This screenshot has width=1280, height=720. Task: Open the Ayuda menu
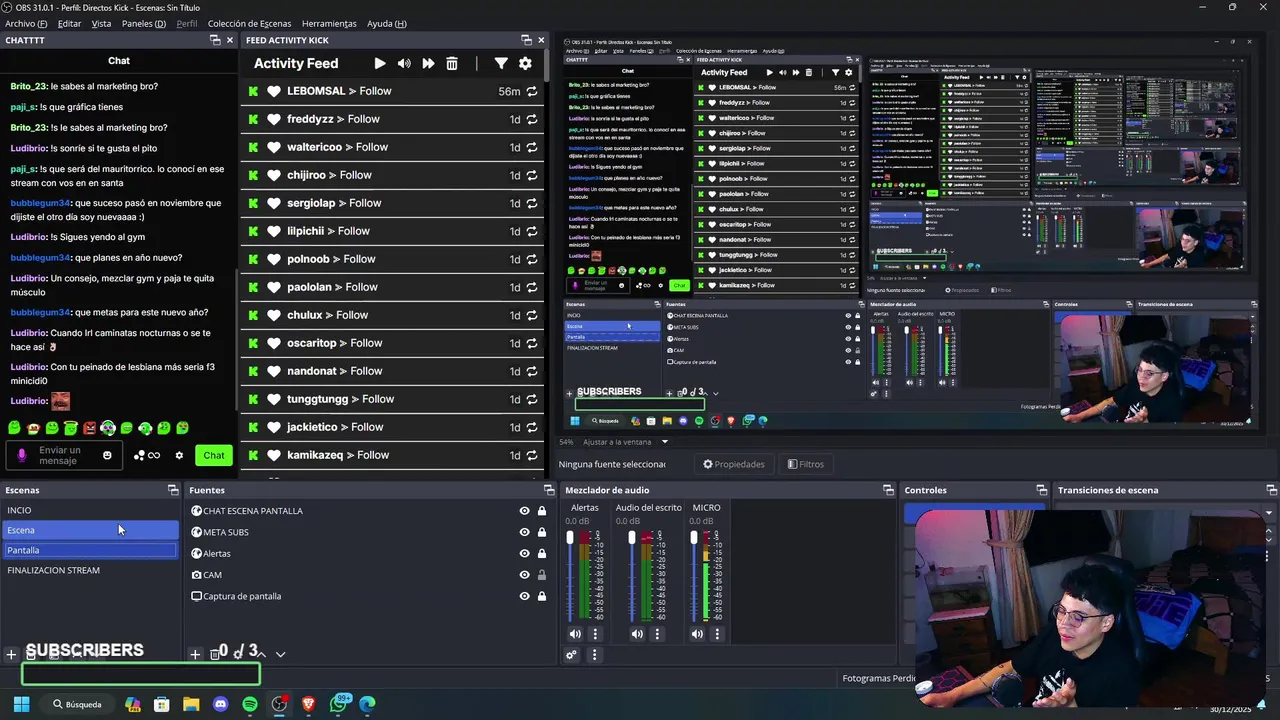386,23
